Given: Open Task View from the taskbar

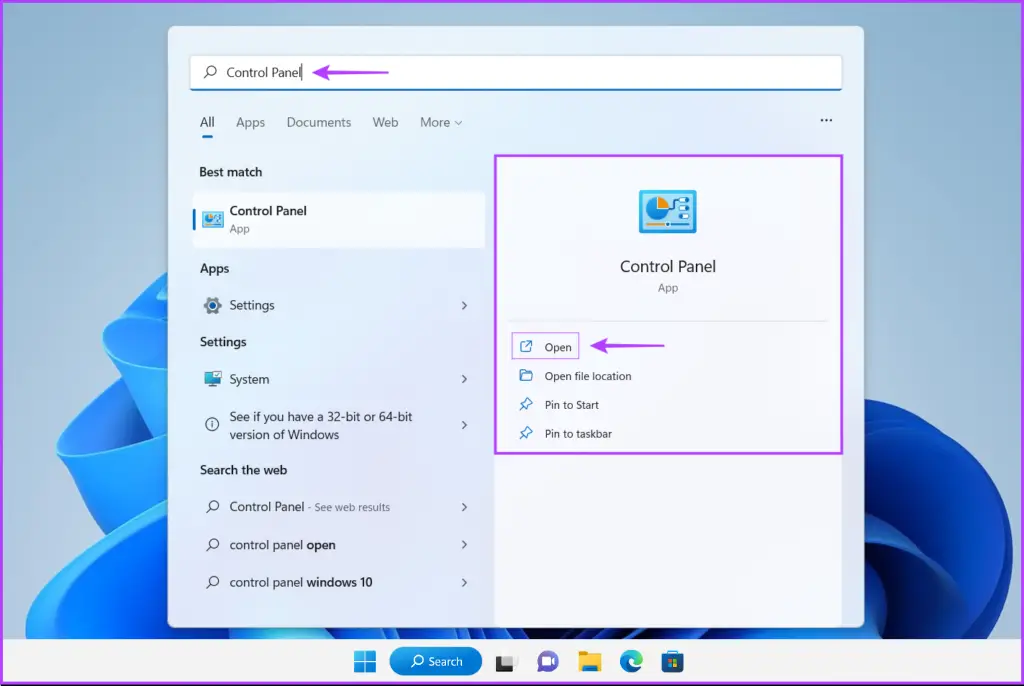Looking at the screenshot, I should coord(507,661).
